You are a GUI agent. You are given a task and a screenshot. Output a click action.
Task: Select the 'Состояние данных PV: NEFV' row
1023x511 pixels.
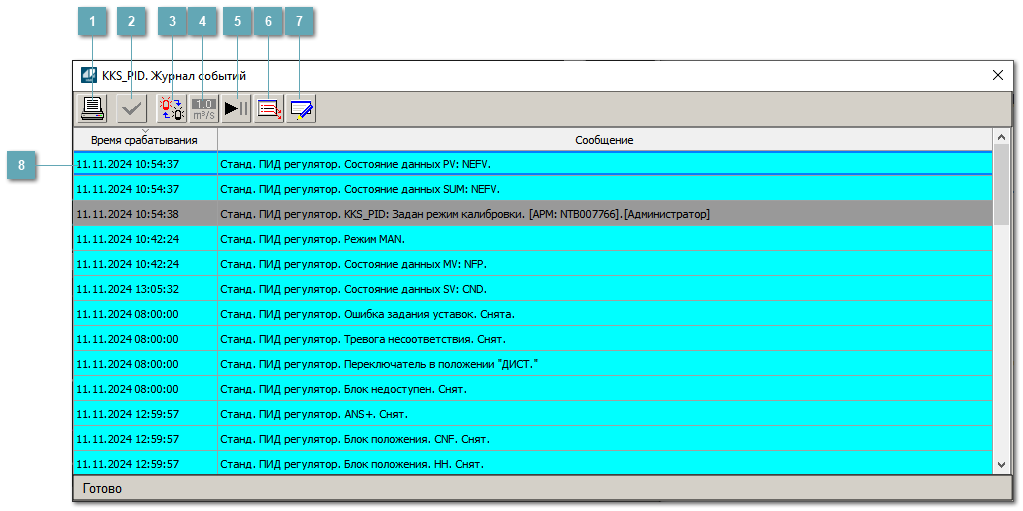(x=532, y=164)
